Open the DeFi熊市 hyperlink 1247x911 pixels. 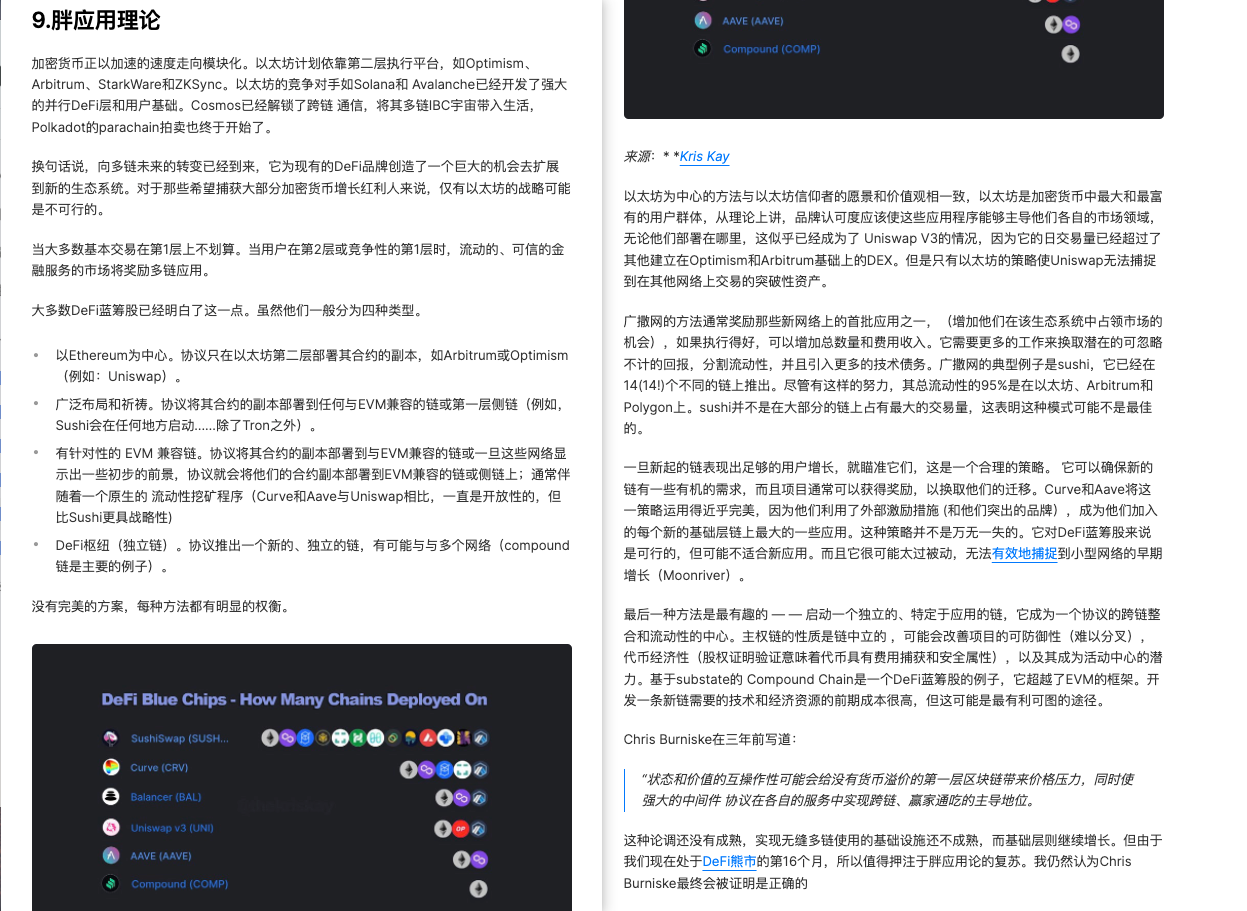pos(729,861)
